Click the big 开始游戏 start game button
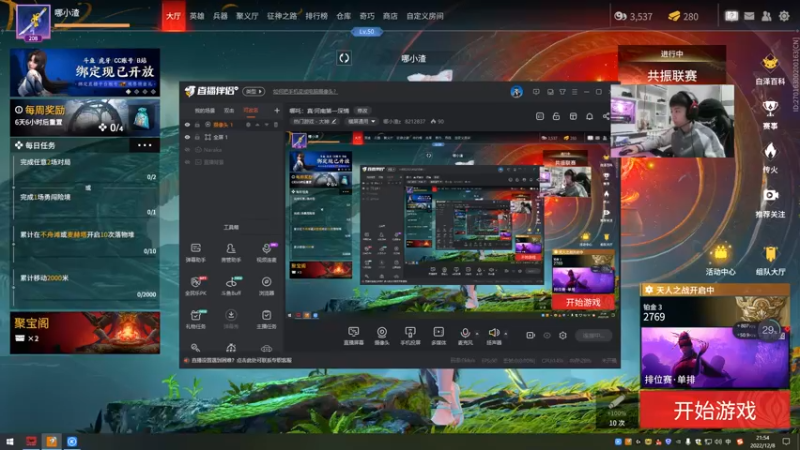Image resolution: width=800 pixels, height=450 pixels. [x=714, y=410]
